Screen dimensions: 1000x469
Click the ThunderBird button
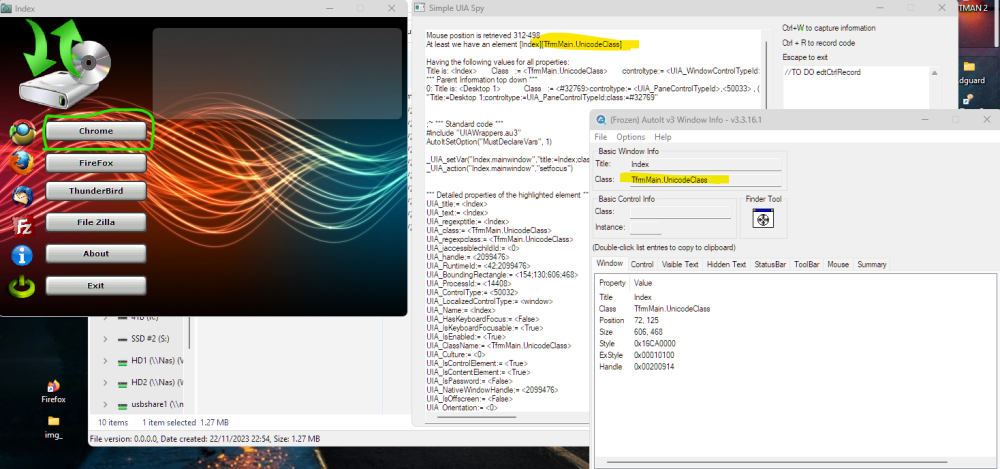pyautogui.click(x=96, y=191)
